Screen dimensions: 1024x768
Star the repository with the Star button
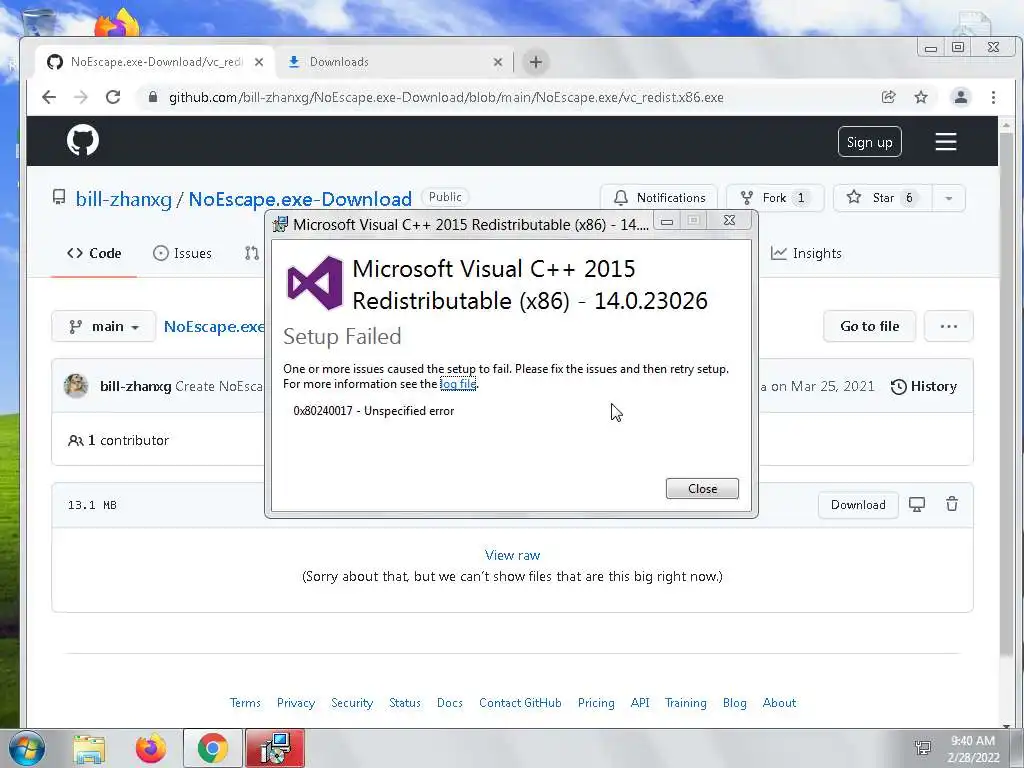coord(882,198)
